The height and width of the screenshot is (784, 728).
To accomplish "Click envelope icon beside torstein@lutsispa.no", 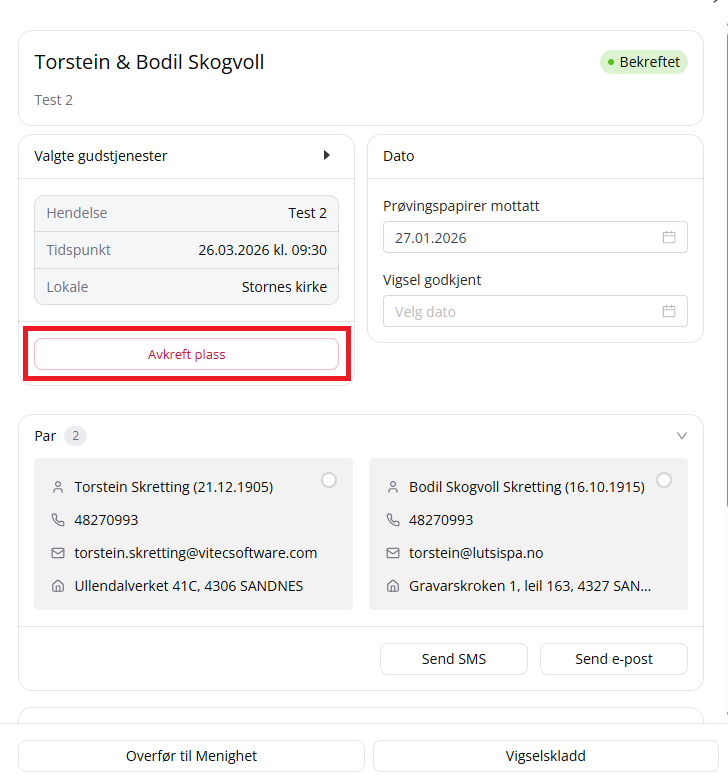I will point(393,553).
